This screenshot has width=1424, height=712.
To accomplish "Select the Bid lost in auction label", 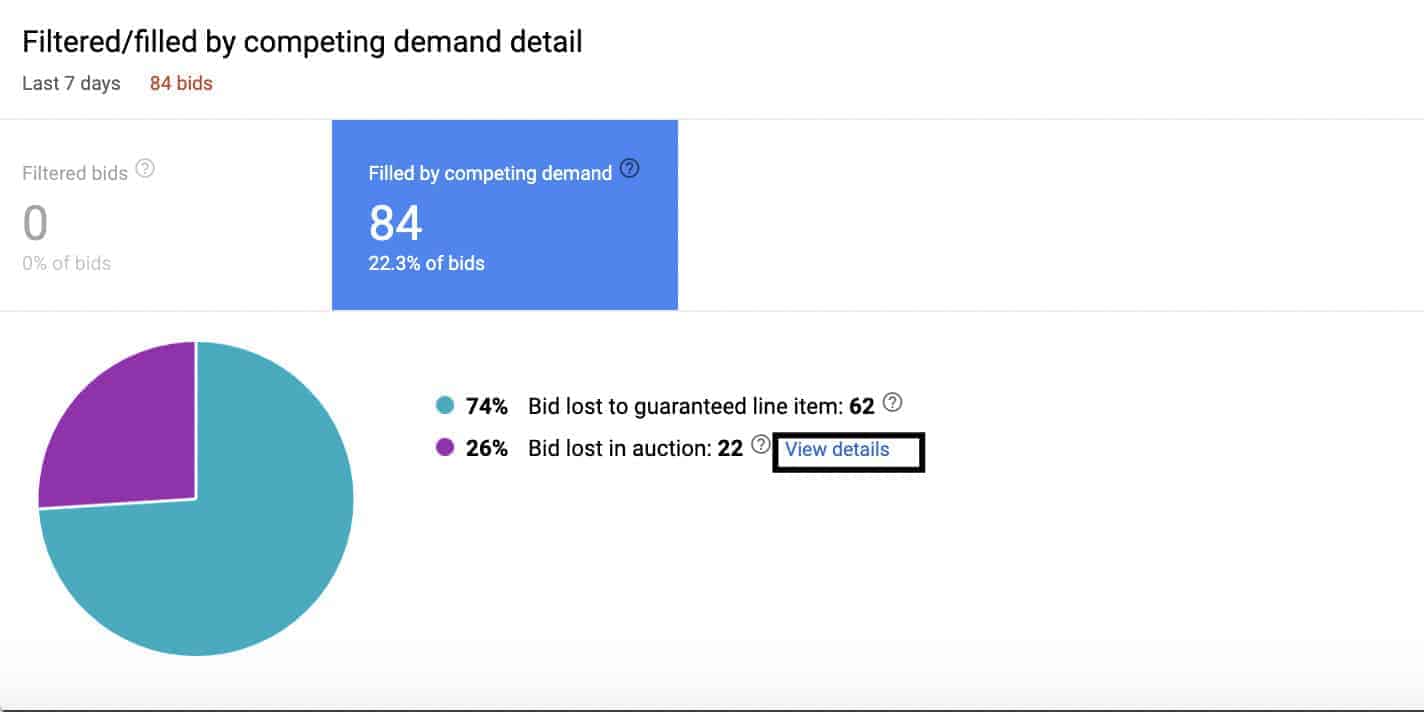I will click(x=620, y=448).
